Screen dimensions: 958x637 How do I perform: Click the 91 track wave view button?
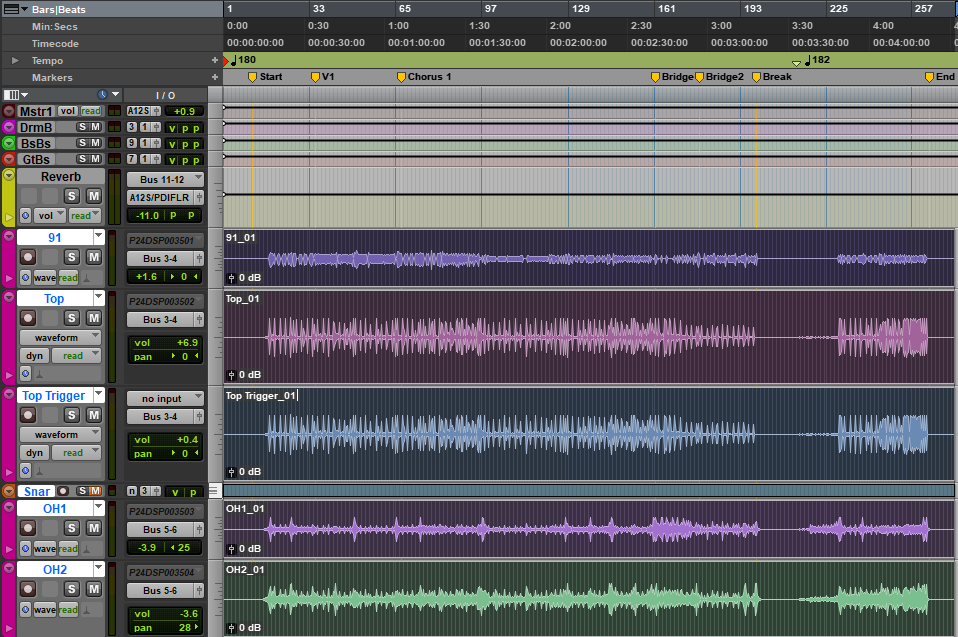coord(45,277)
